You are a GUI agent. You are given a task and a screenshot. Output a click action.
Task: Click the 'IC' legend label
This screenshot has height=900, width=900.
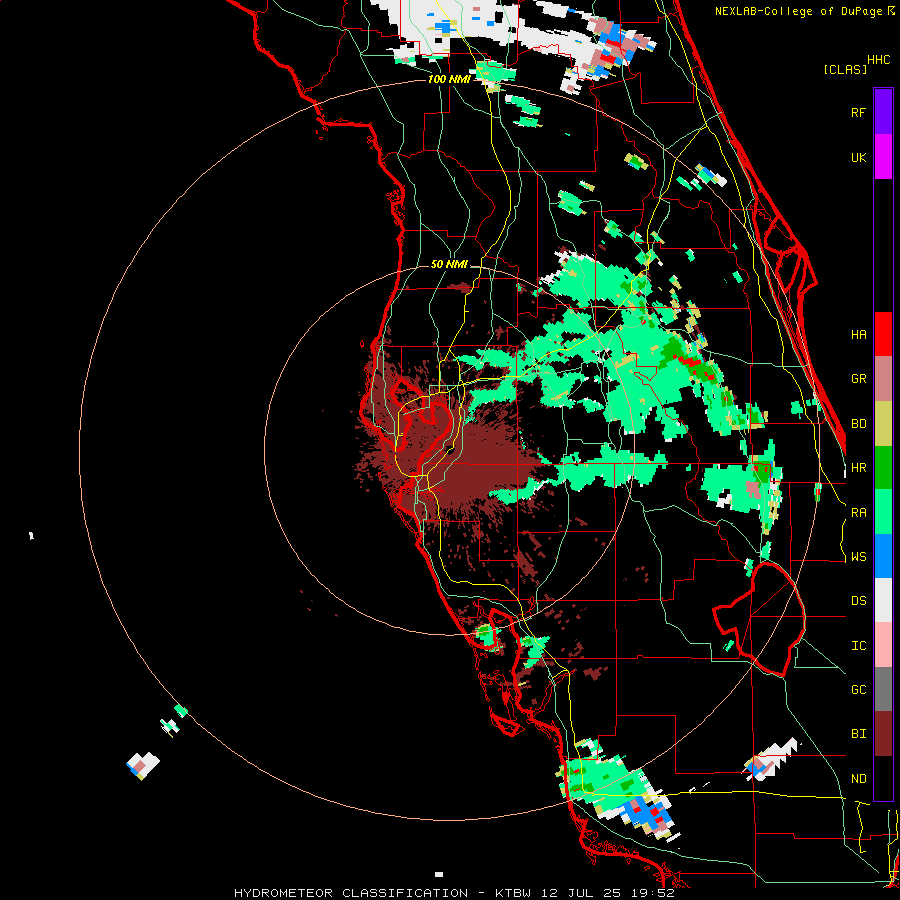pyautogui.click(x=858, y=646)
